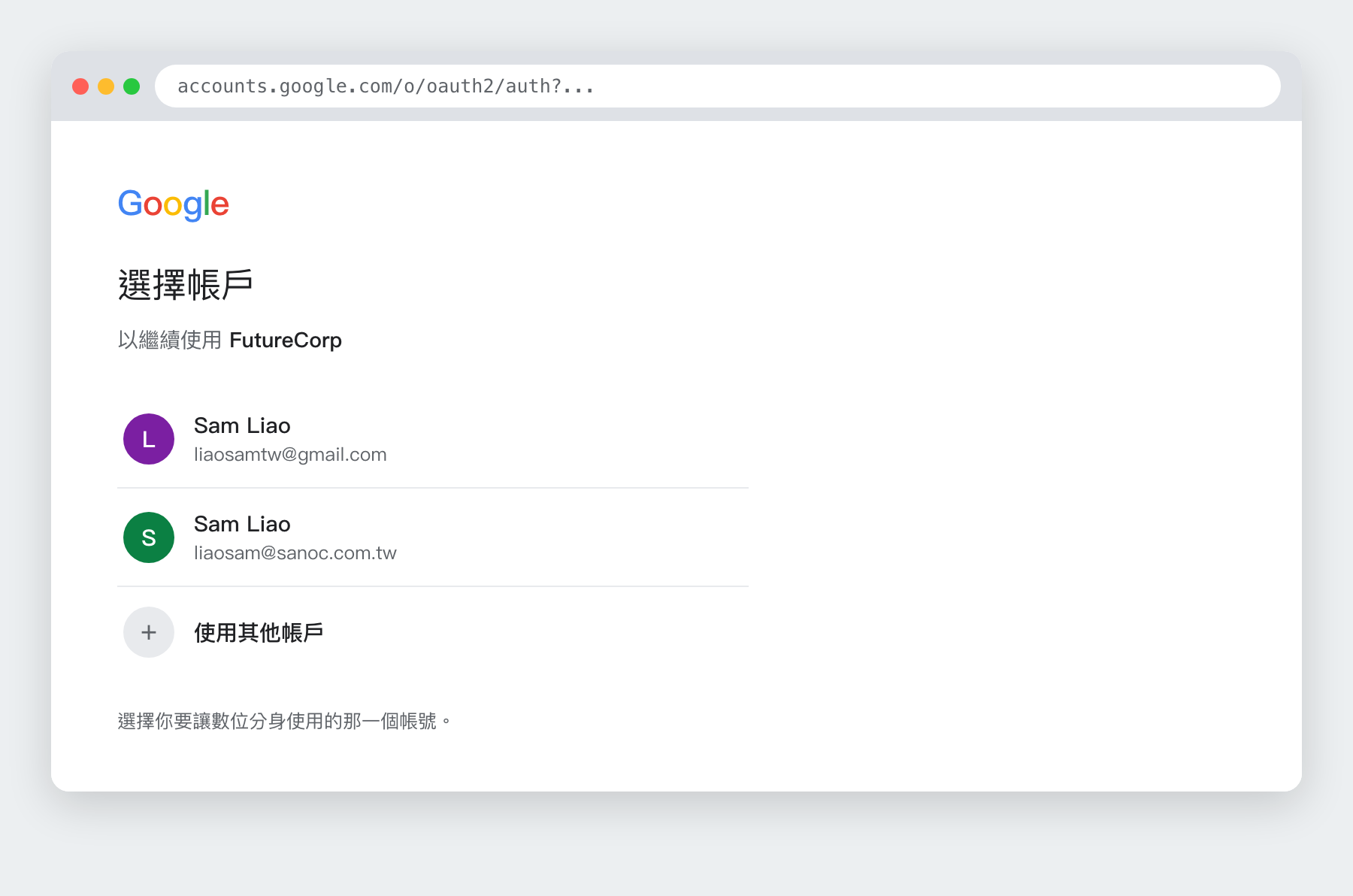Click the 選擇帳戶 heading
This screenshot has width=1353, height=896.
coord(185,285)
